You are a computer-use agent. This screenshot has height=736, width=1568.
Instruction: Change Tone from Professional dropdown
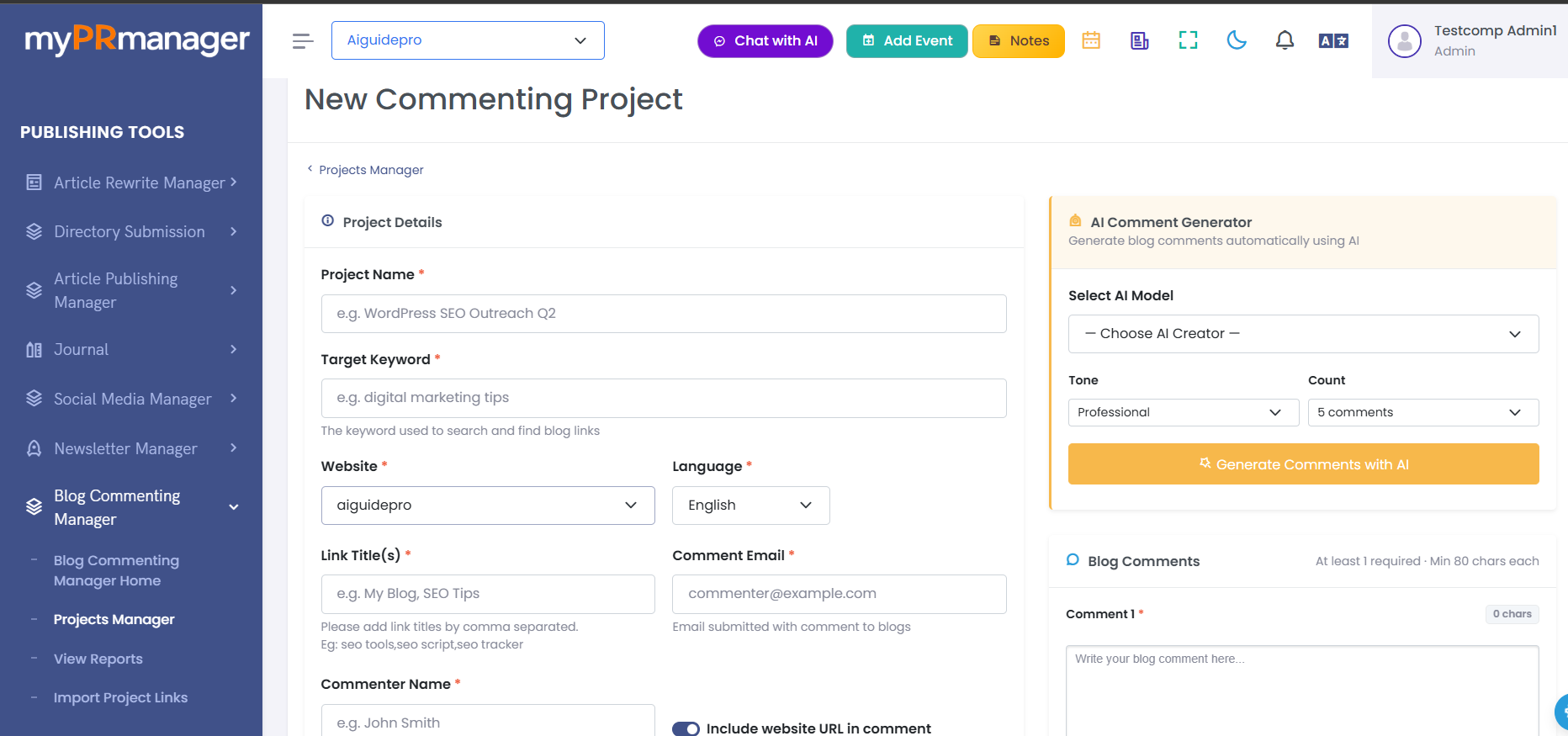pos(1184,412)
